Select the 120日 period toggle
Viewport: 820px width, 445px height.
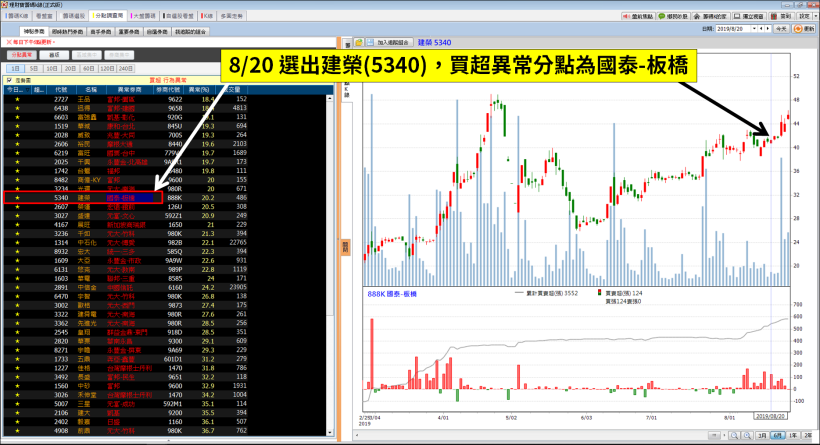click(107, 69)
